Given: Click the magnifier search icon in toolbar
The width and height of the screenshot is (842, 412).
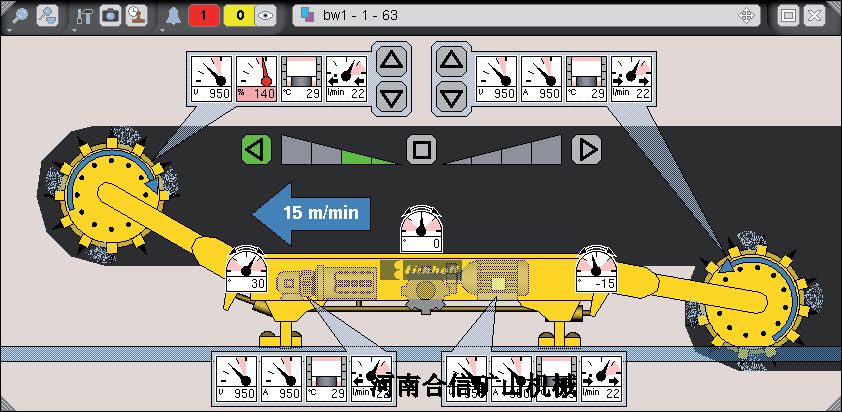Looking at the screenshot, I should (x=19, y=16).
